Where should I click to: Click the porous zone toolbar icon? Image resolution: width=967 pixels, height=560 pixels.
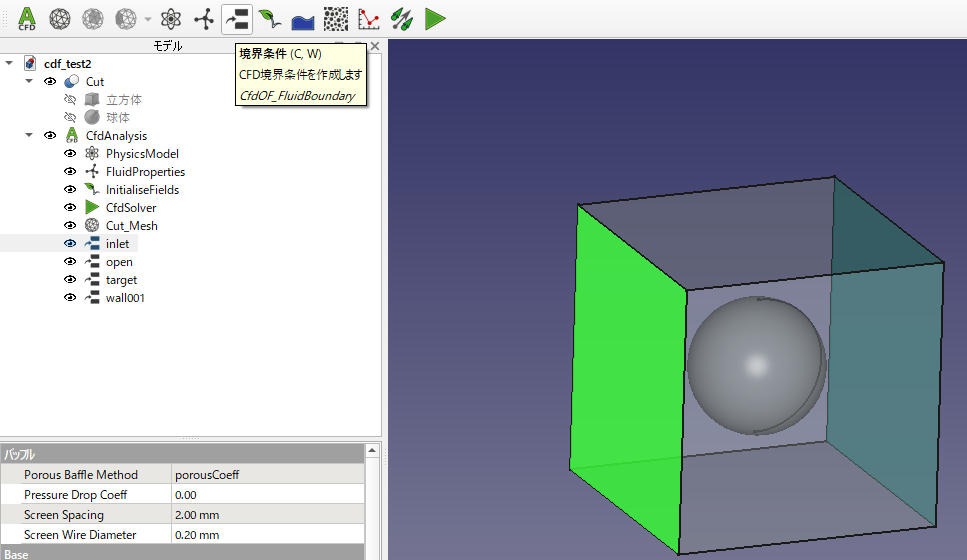coord(336,17)
